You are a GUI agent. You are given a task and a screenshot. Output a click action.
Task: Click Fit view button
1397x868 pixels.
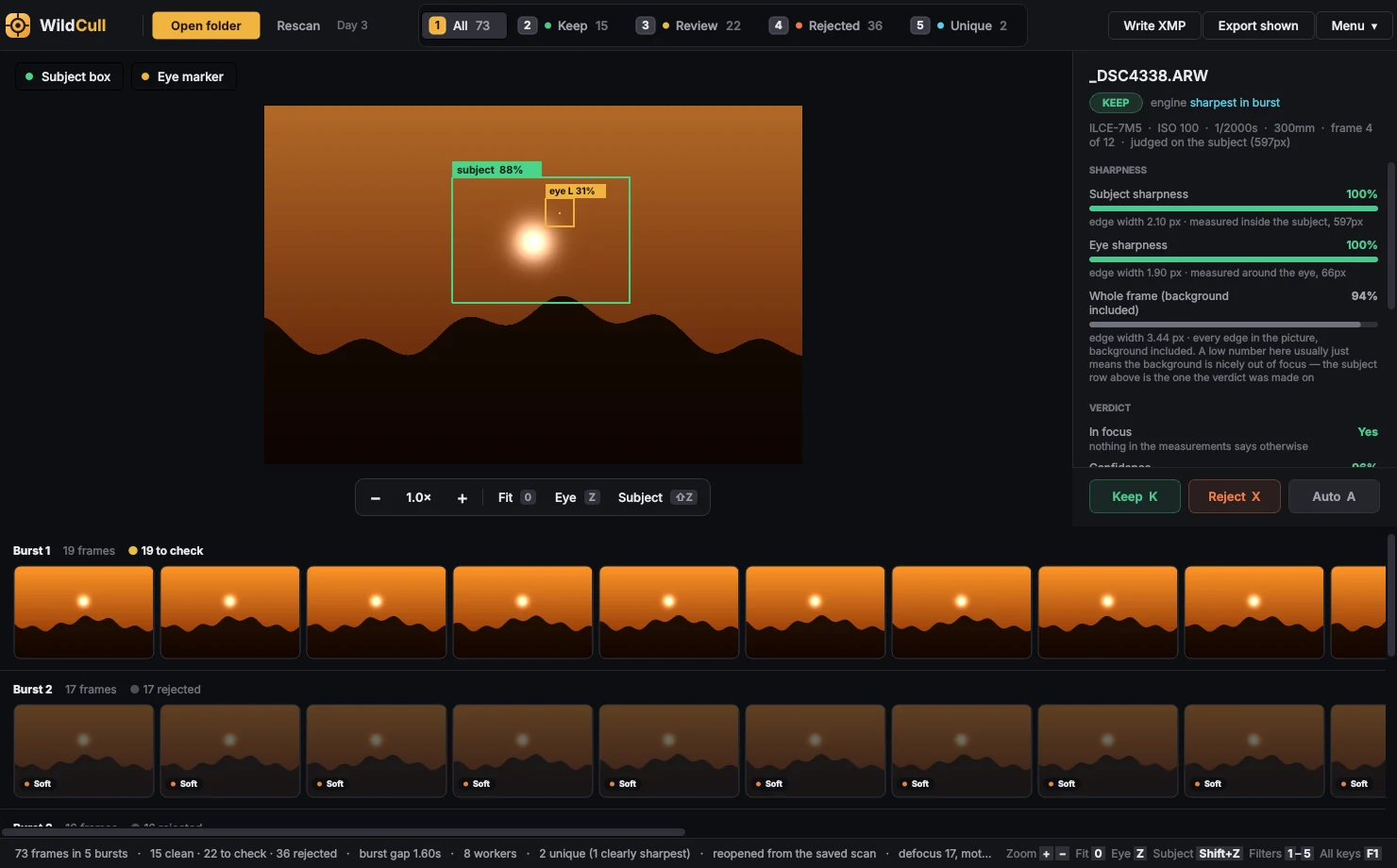pos(516,497)
